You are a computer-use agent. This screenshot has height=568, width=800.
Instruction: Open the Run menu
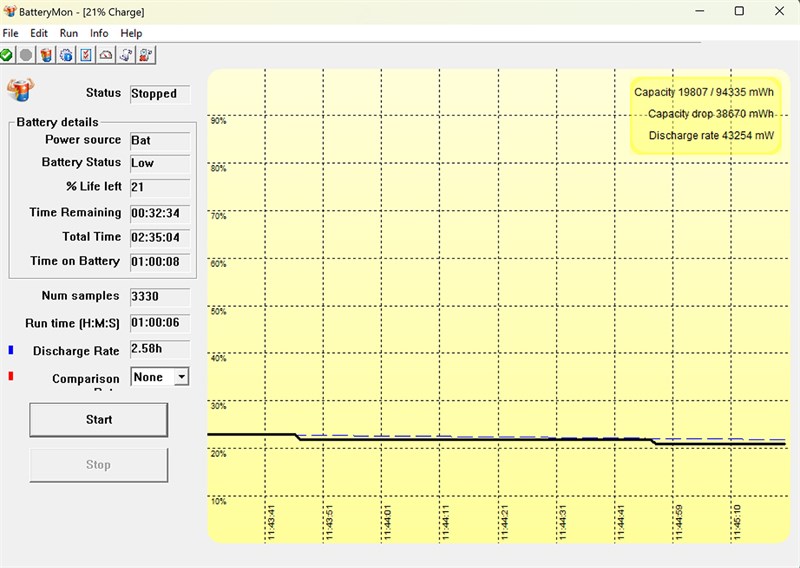click(x=69, y=33)
